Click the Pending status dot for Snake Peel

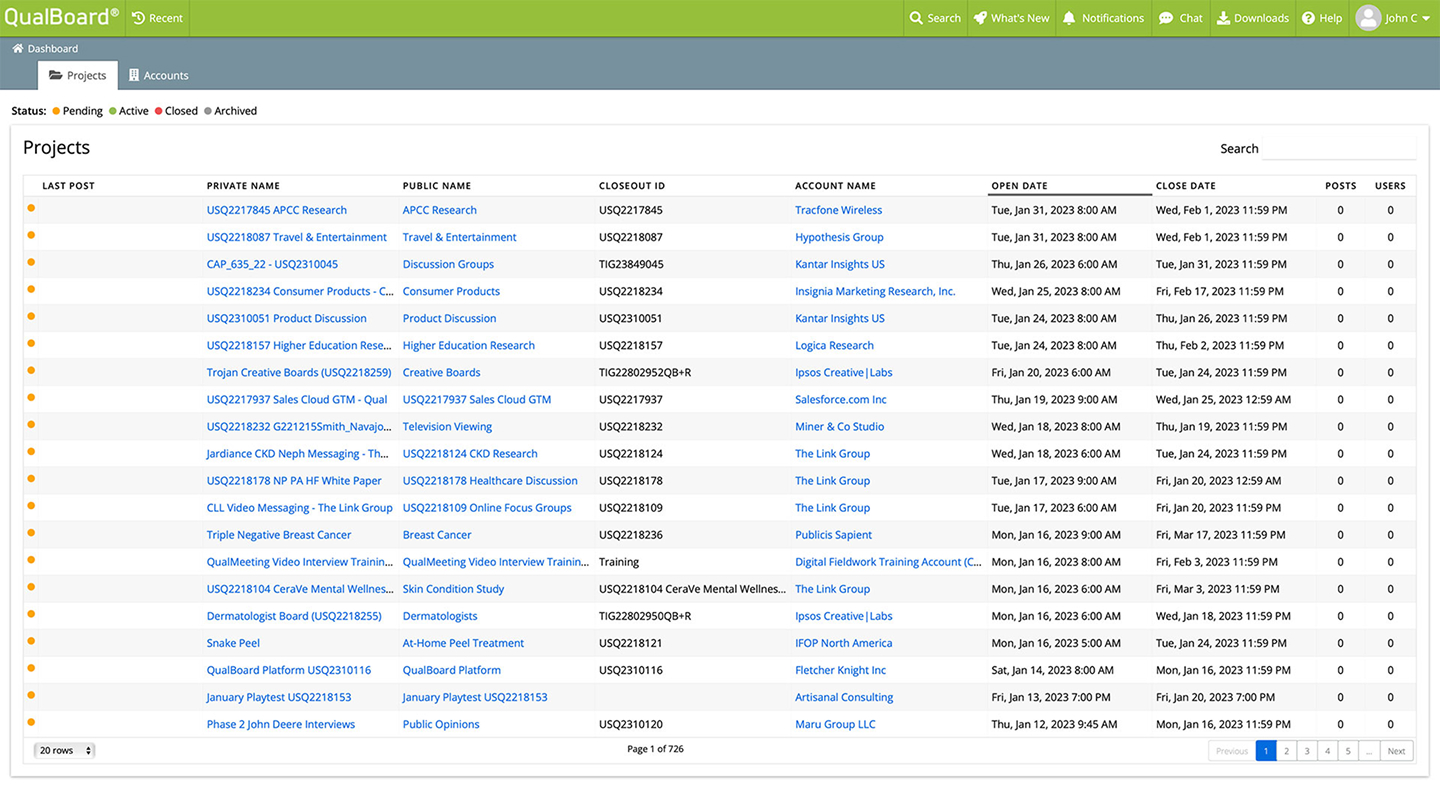(31, 641)
